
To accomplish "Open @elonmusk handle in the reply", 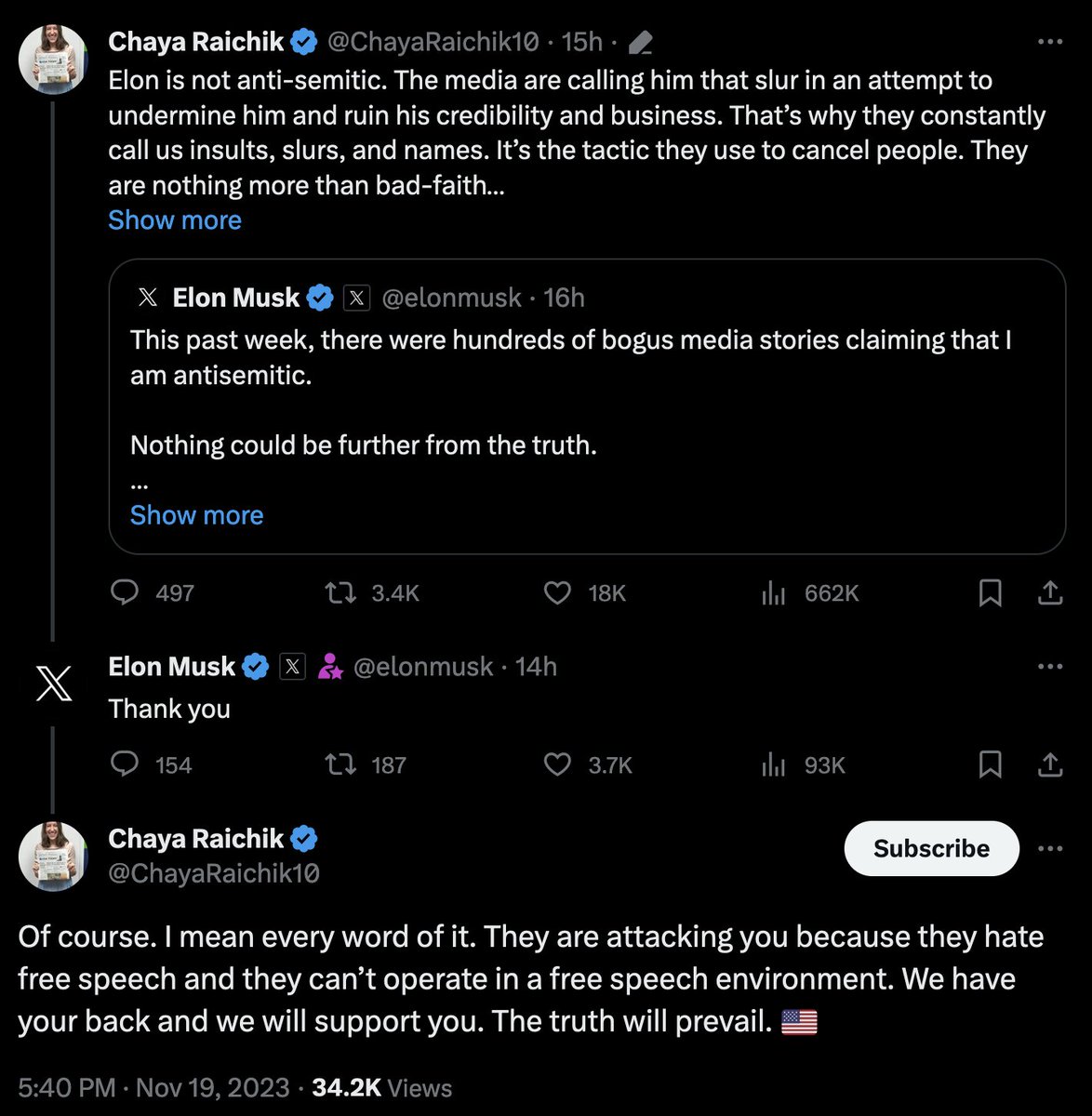I will pyautogui.click(x=422, y=667).
